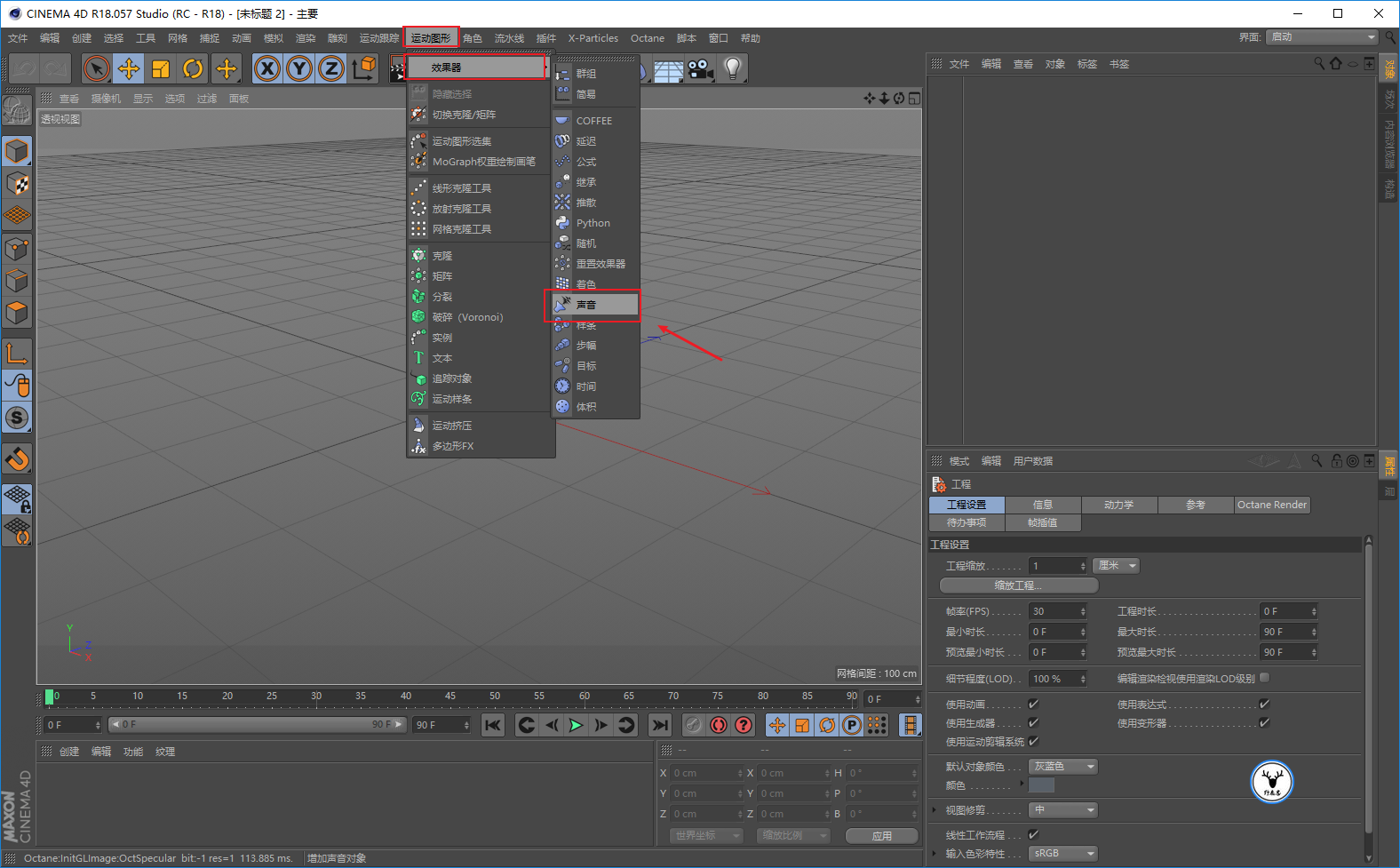Jump to start of animation
Screen dimensions: 1400x868
tap(493, 725)
